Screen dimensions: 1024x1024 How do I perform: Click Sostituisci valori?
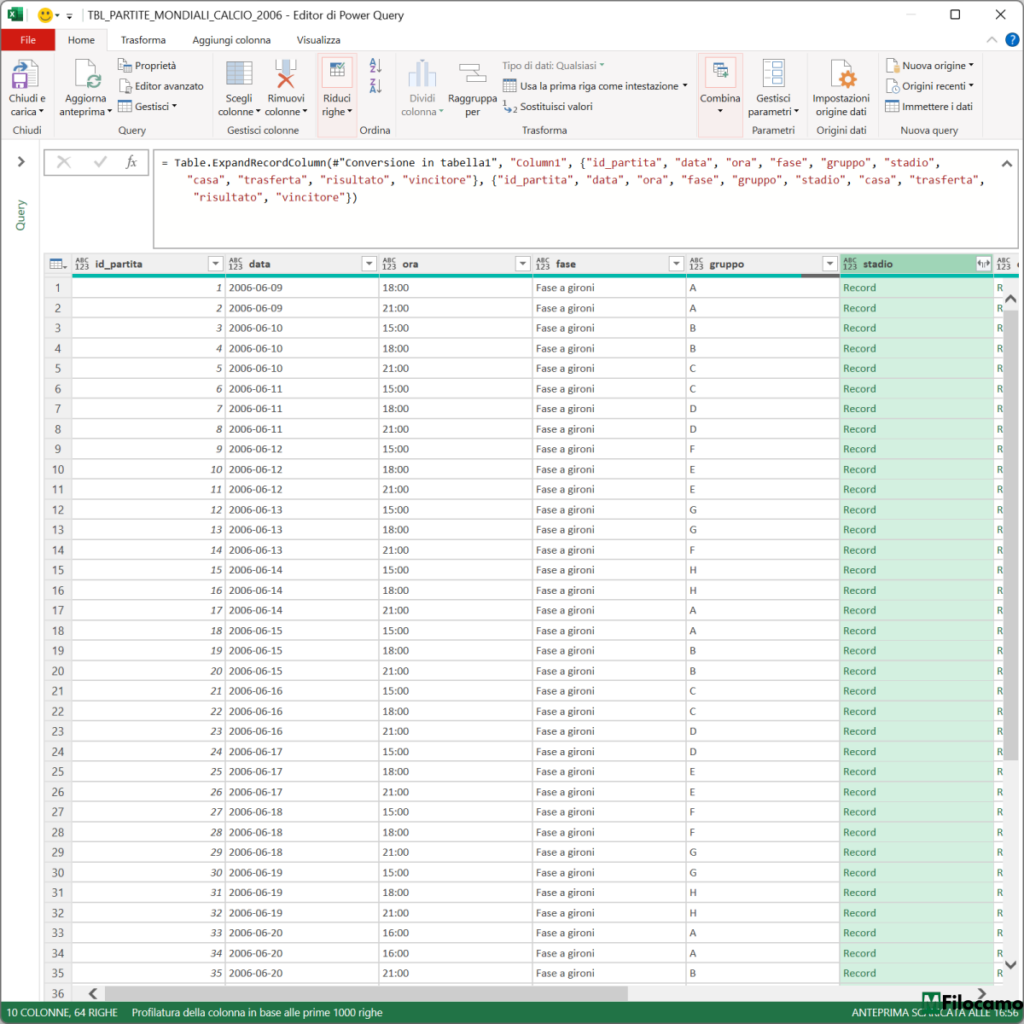(x=548, y=106)
